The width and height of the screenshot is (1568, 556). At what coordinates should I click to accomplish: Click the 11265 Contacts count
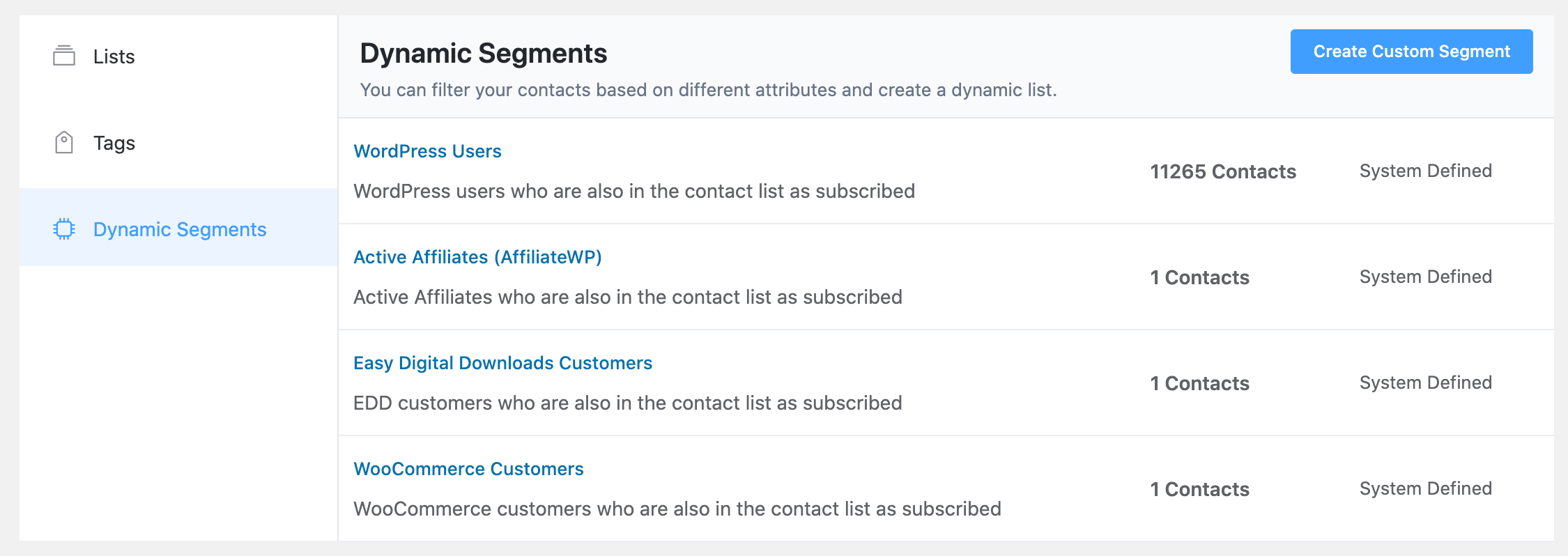pyautogui.click(x=1223, y=171)
